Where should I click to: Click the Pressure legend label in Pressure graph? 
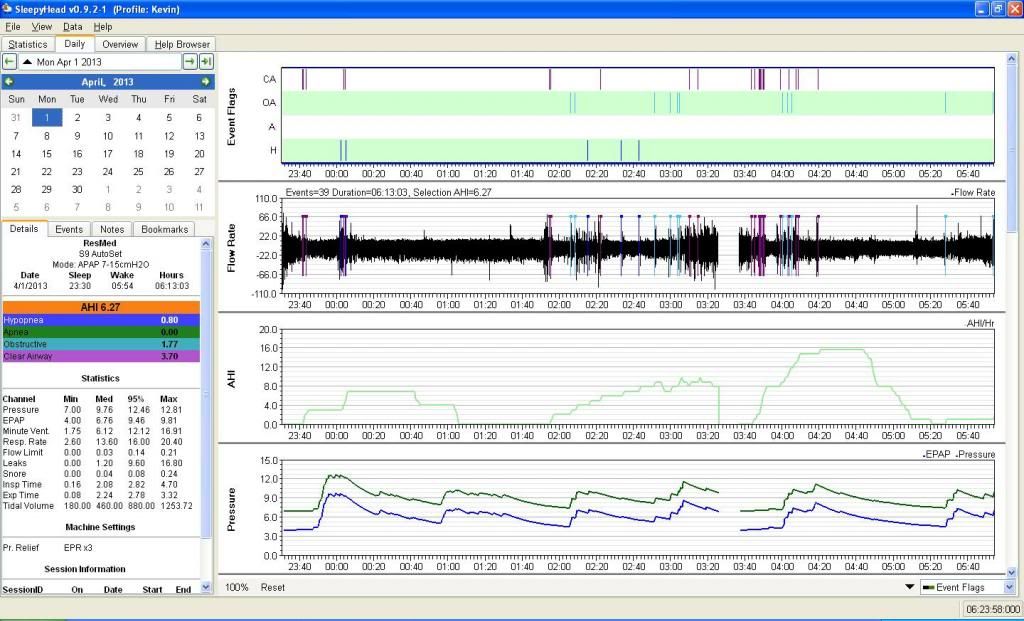pyautogui.click(x=976, y=454)
